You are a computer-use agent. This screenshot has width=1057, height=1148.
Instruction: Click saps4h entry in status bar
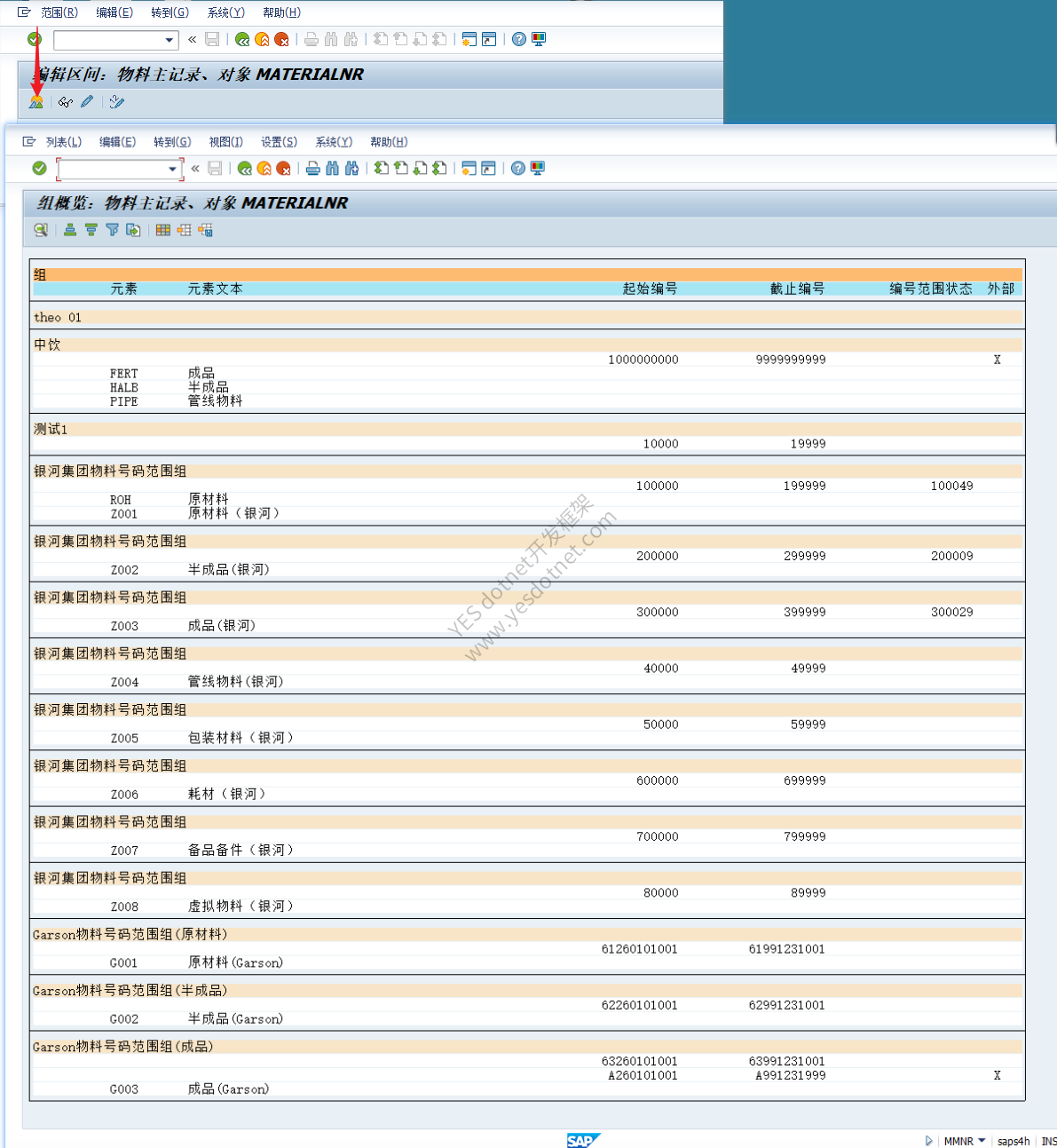(x=1014, y=1141)
